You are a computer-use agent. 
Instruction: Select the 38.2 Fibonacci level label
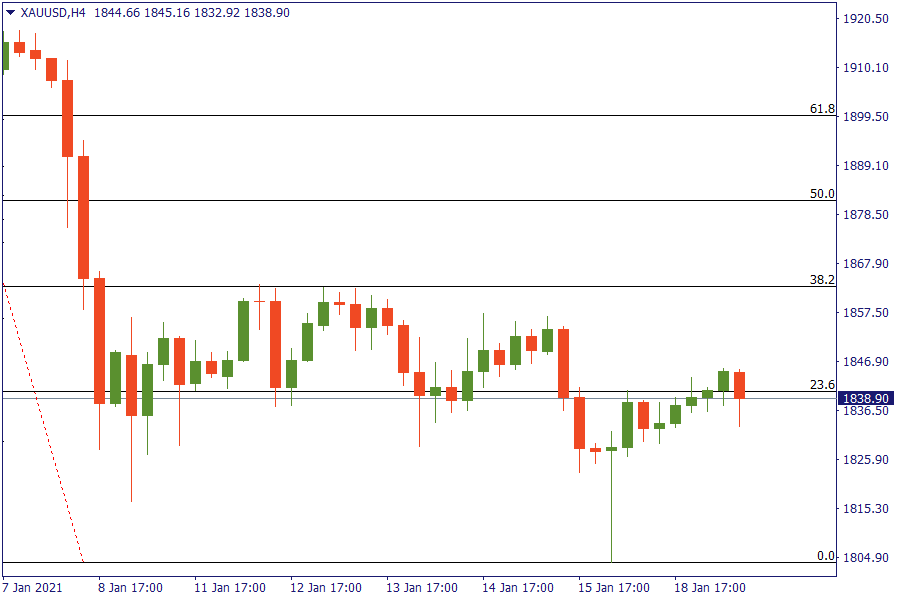click(822, 280)
